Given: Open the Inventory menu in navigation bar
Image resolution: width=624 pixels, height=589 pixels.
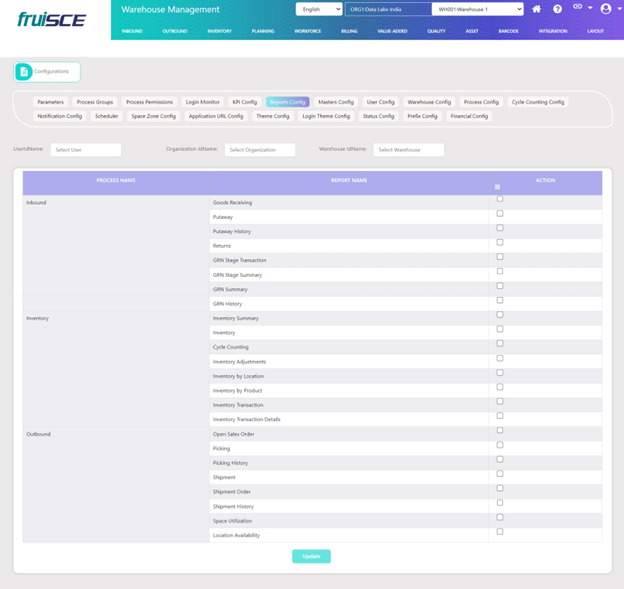Looking at the screenshot, I should tap(219, 31).
